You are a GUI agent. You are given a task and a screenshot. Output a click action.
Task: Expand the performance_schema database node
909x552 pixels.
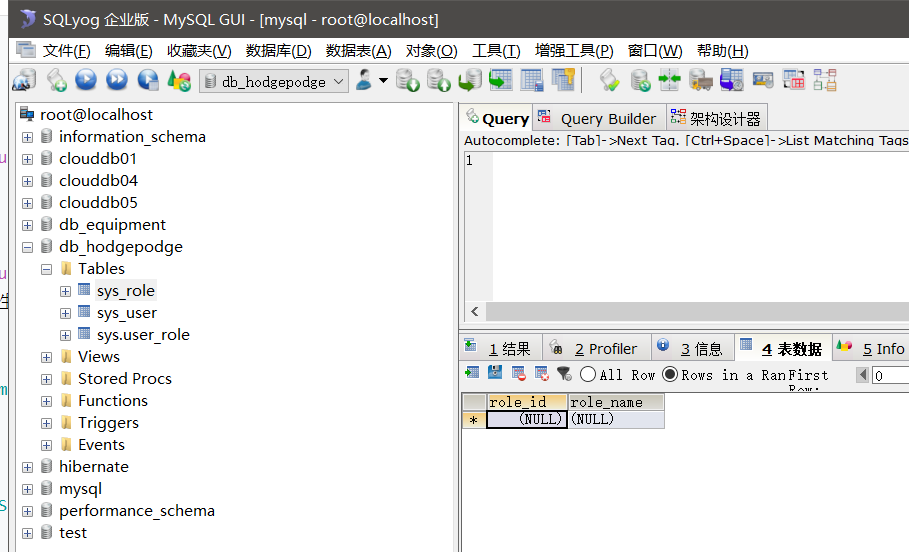[x=27, y=511]
